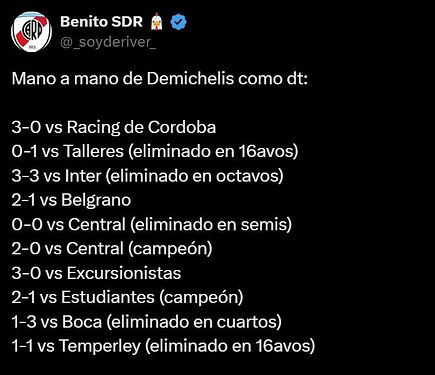Click '(campeón)' on the Estudiantes line
The image size is (435, 375).
point(201,298)
